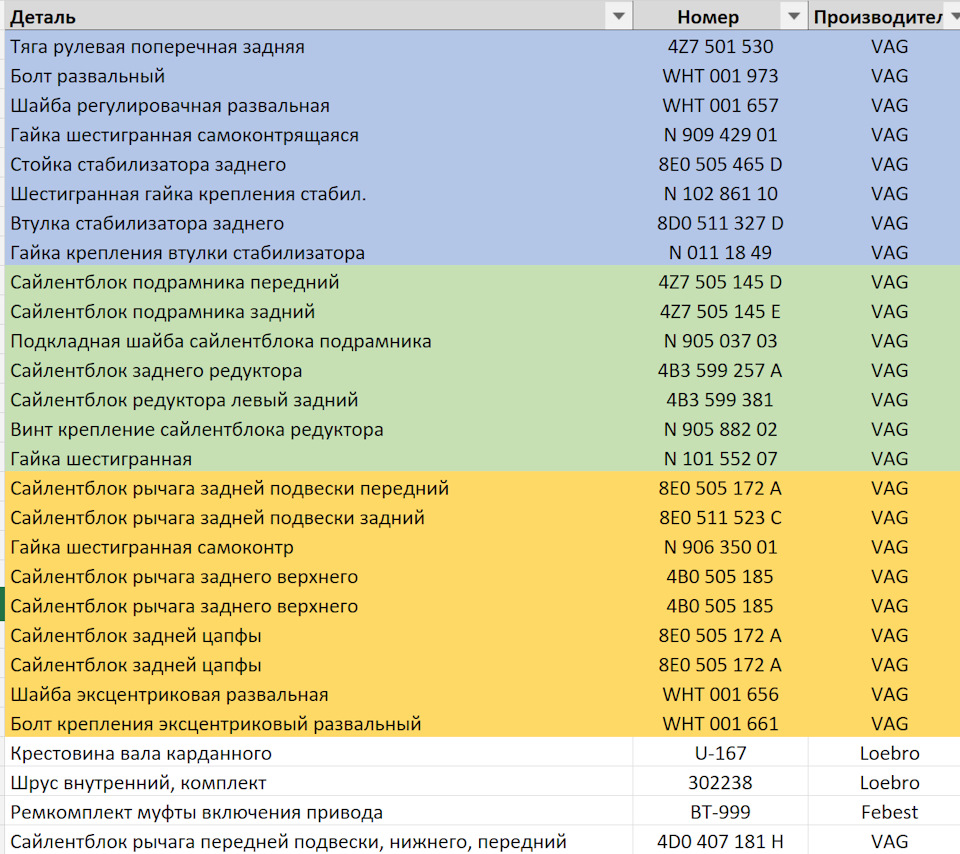Open the Номер column filter dropdown

tap(794, 16)
